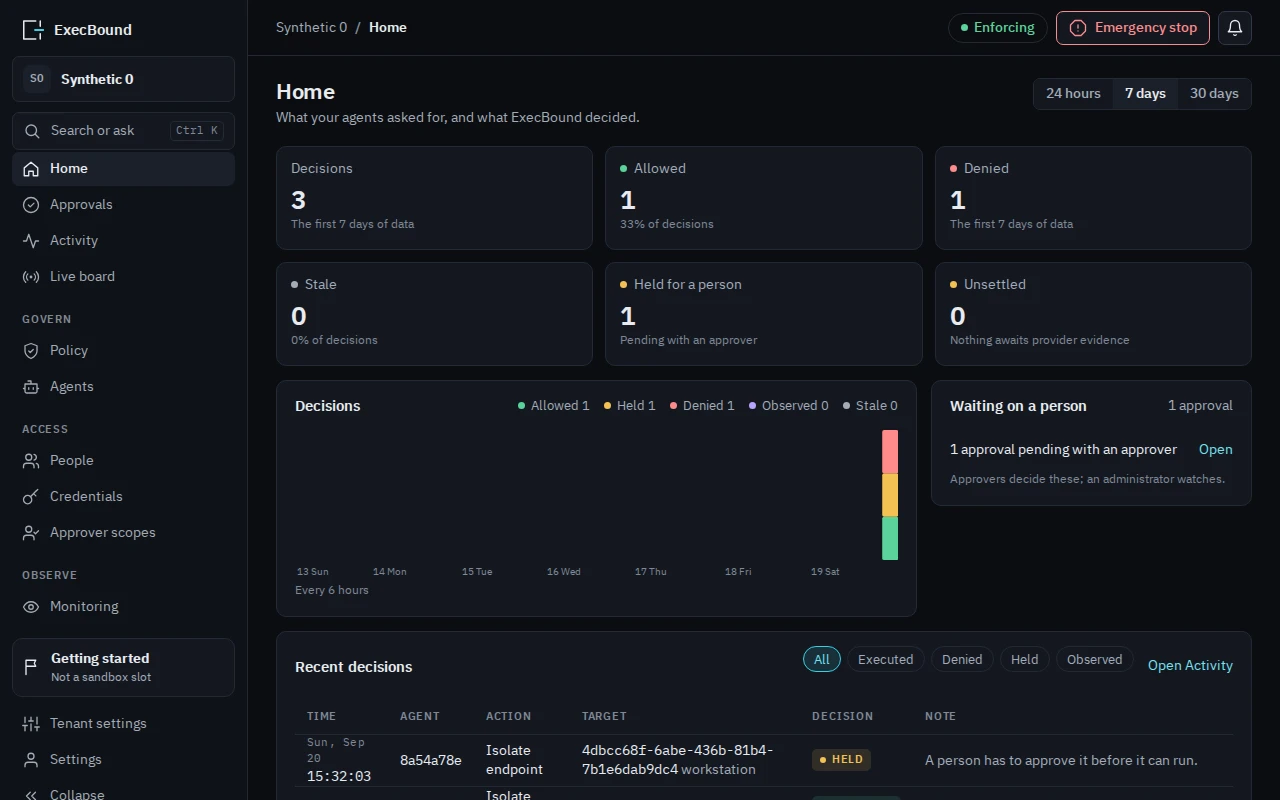Viewport: 1280px width, 800px height.
Task: Open pending approval via Open link
Action: pos(1215,450)
